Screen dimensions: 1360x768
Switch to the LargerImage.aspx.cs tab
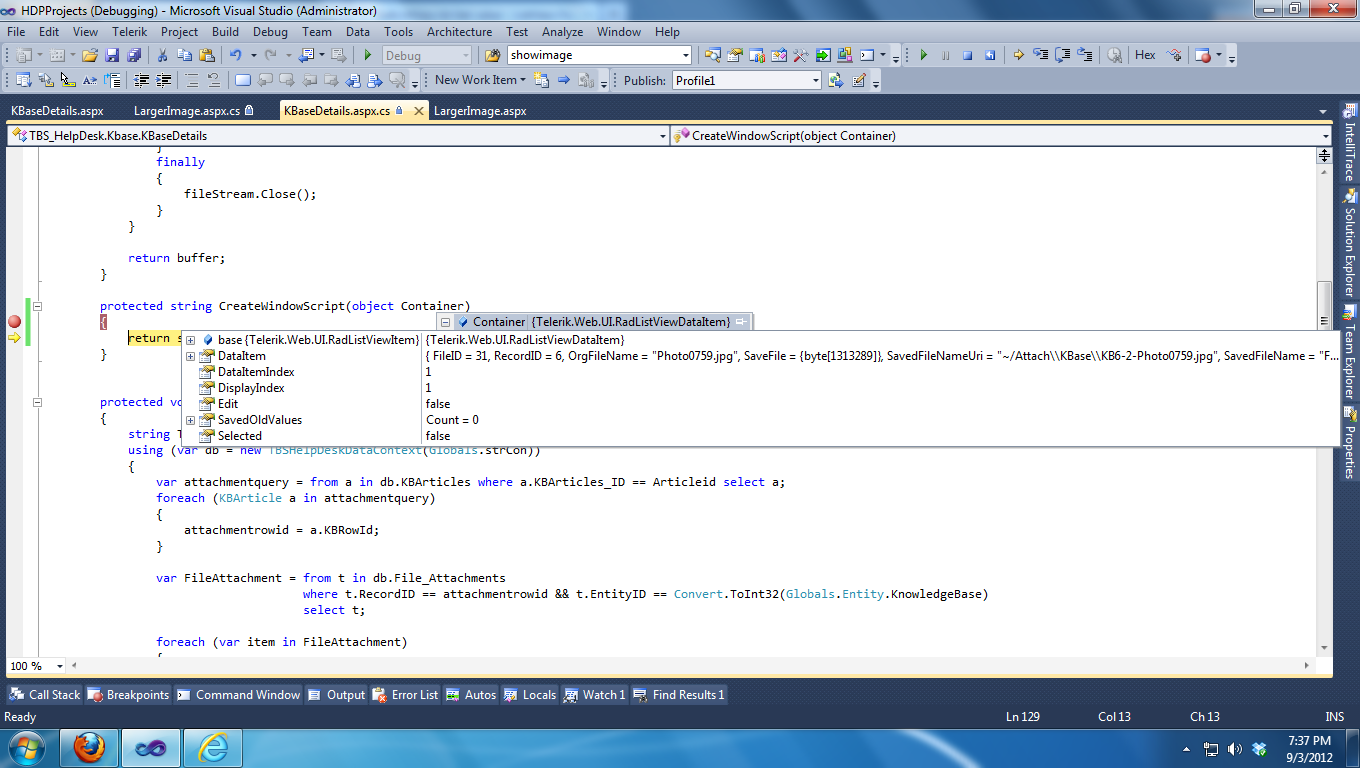point(187,111)
